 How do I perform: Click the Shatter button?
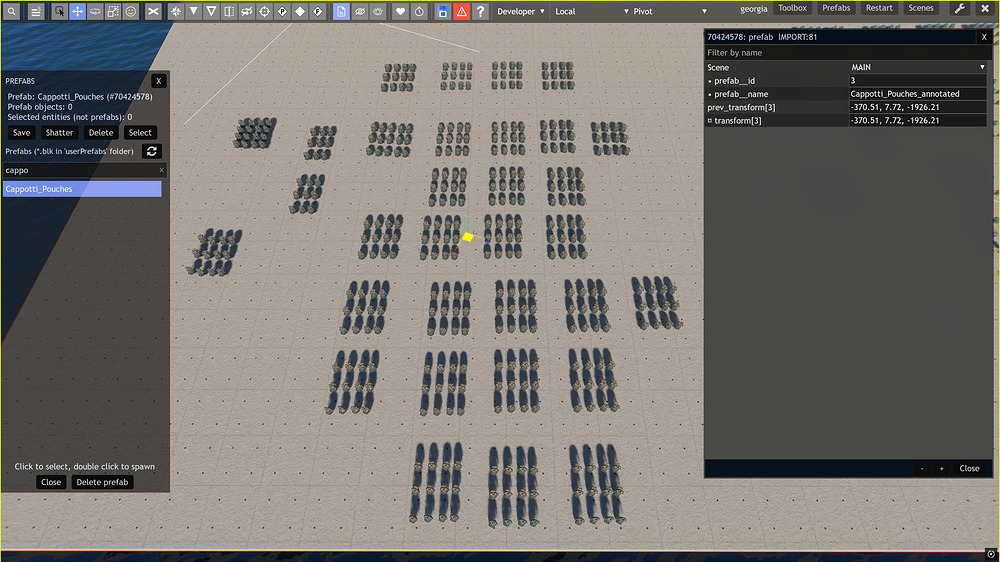[x=59, y=133]
